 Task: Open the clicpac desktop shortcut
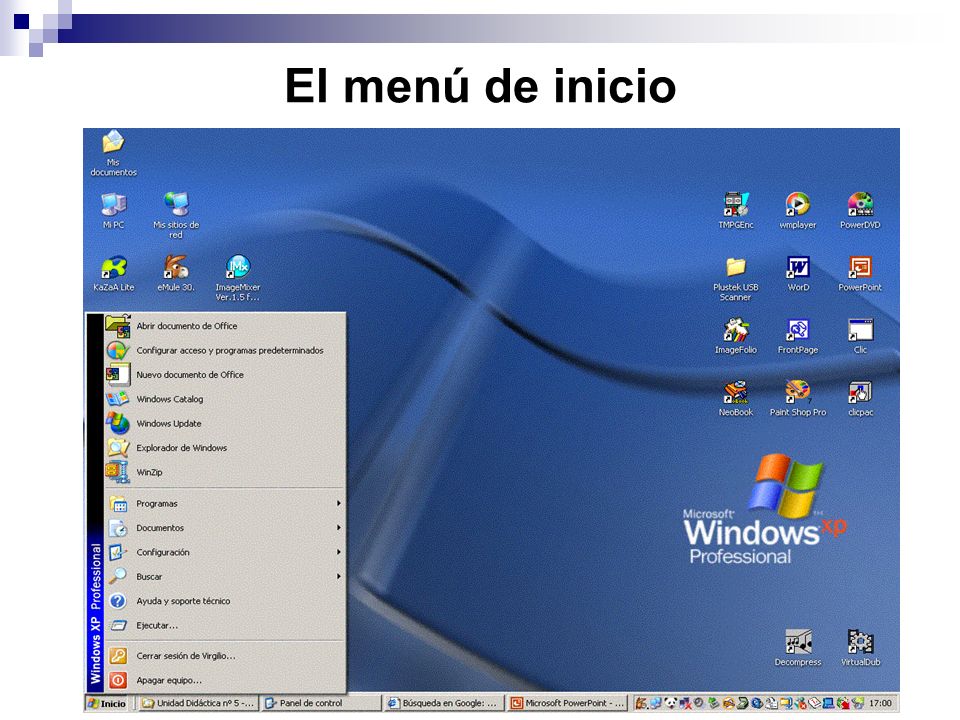[x=860, y=399]
